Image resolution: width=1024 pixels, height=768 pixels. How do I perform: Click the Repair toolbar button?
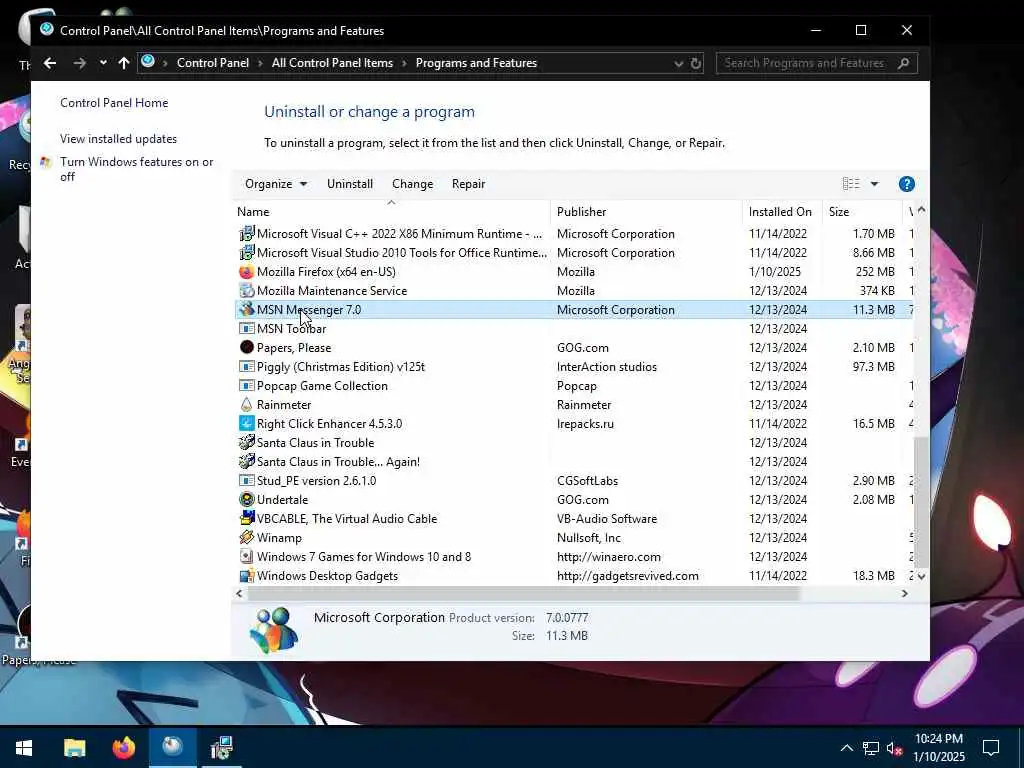click(468, 184)
